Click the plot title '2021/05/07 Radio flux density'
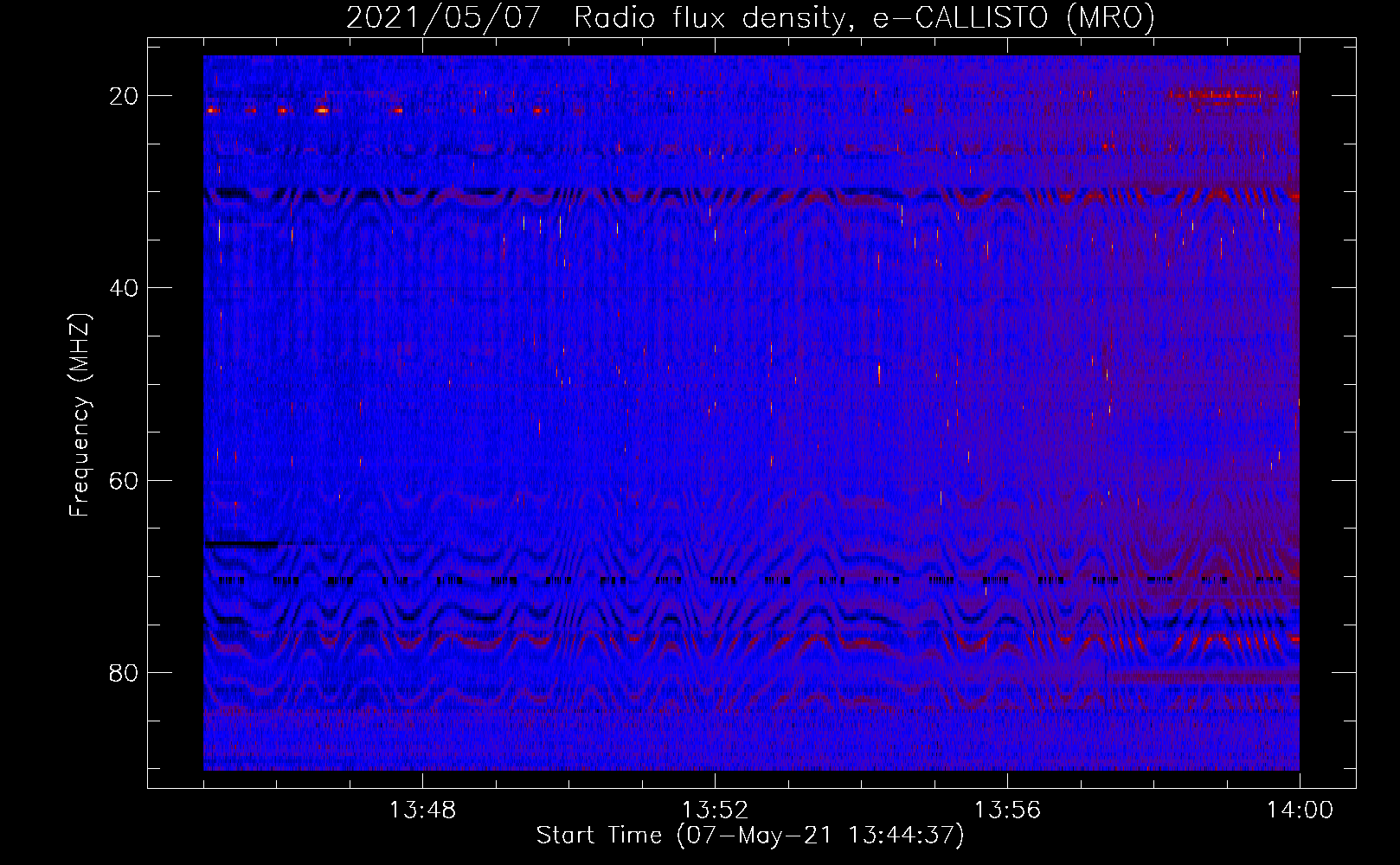The height and width of the screenshot is (865, 1400). pyautogui.click(x=596, y=18)
